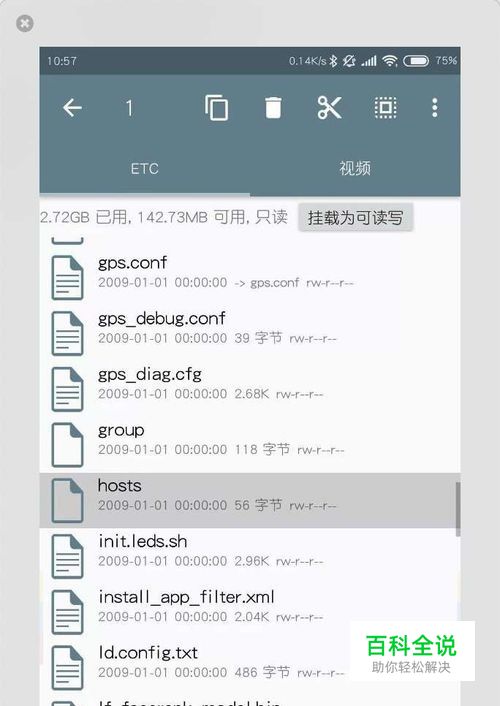Close the image overlay with X
Image resolution: width=500 pixels, height=706 pixels.
coord(25,23)
